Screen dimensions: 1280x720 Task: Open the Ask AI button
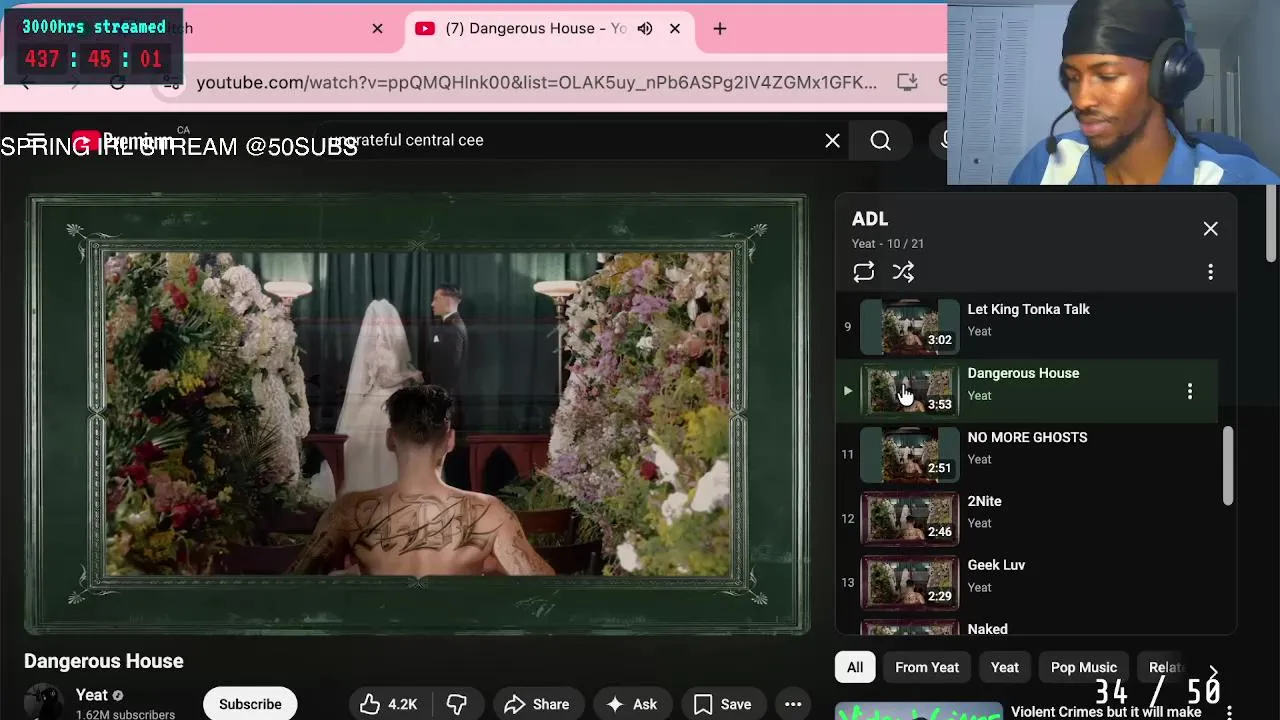(632, 704)
